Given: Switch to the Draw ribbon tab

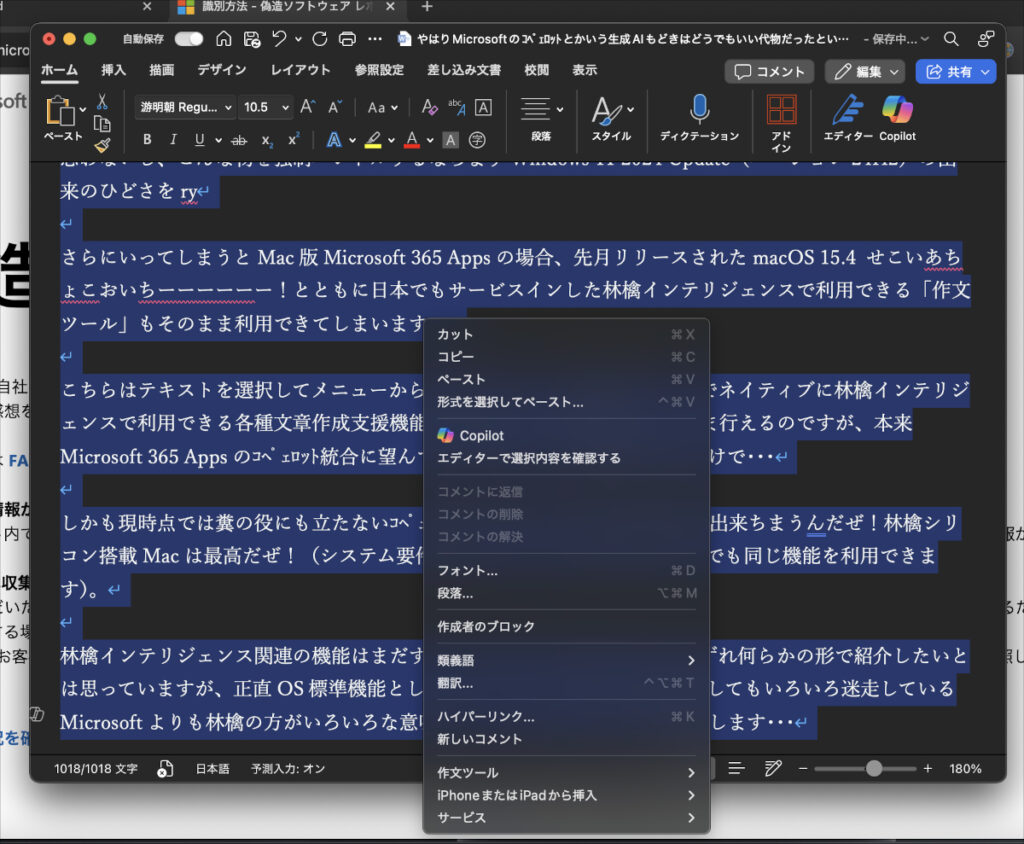Looking at the screenshot, I should [161, 70].
